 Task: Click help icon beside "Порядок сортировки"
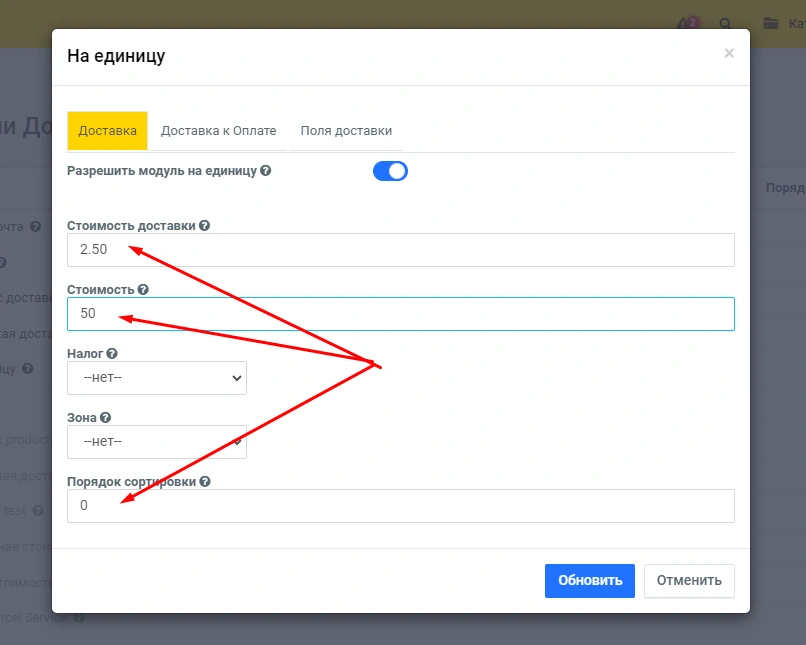205,482
